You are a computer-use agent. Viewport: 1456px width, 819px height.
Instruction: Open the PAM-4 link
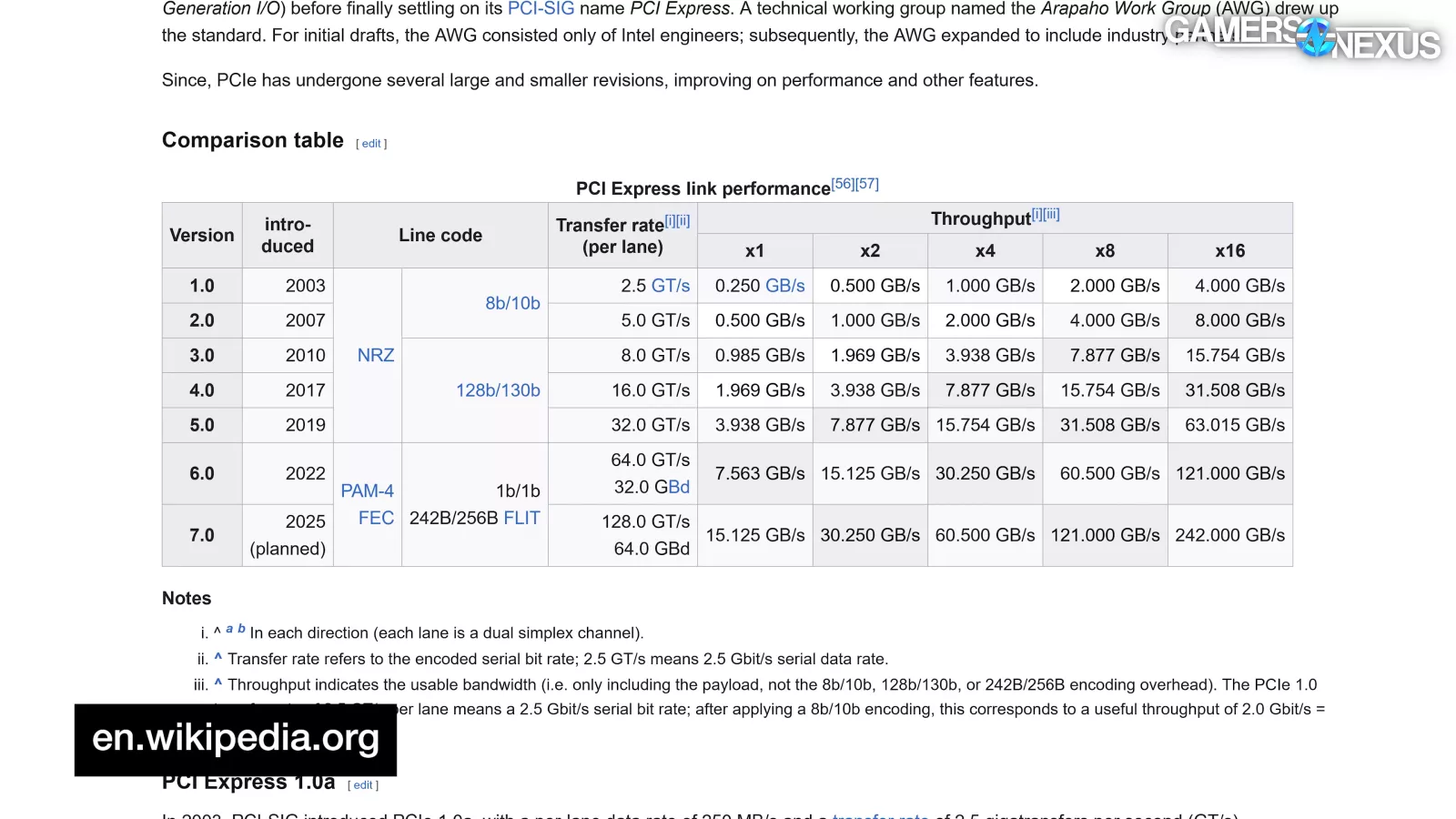[368, 490]
